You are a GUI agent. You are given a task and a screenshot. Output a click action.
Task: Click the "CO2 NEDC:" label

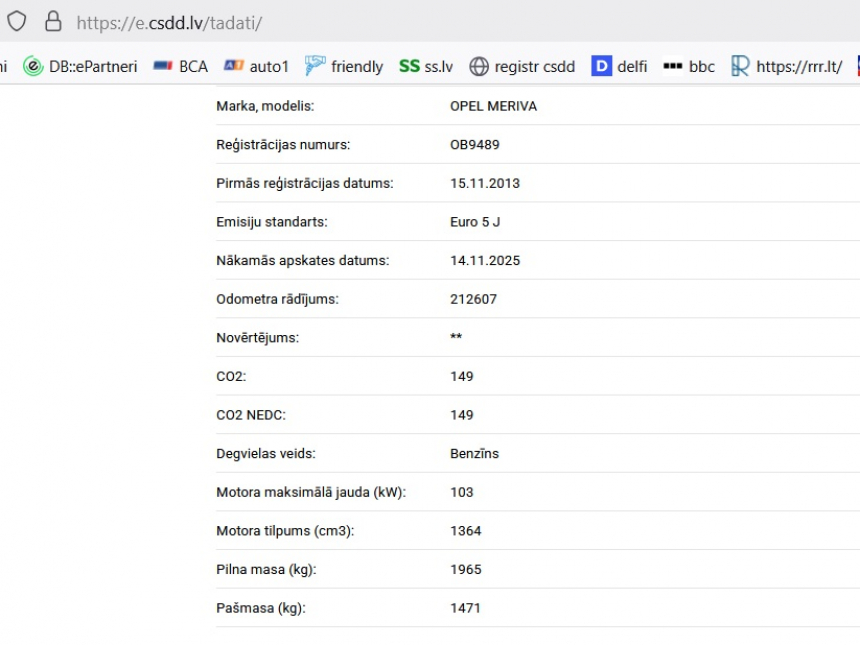[251, 415]
